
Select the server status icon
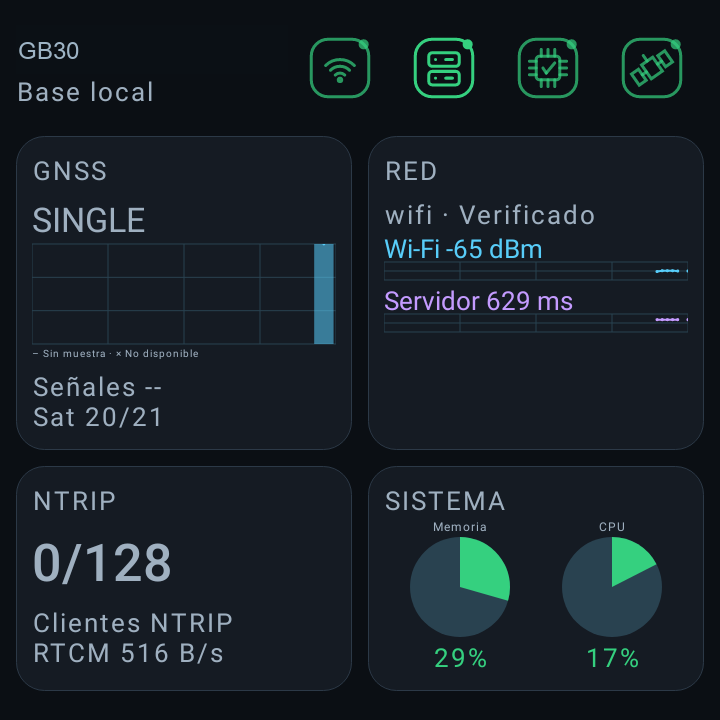click(444, 68)
